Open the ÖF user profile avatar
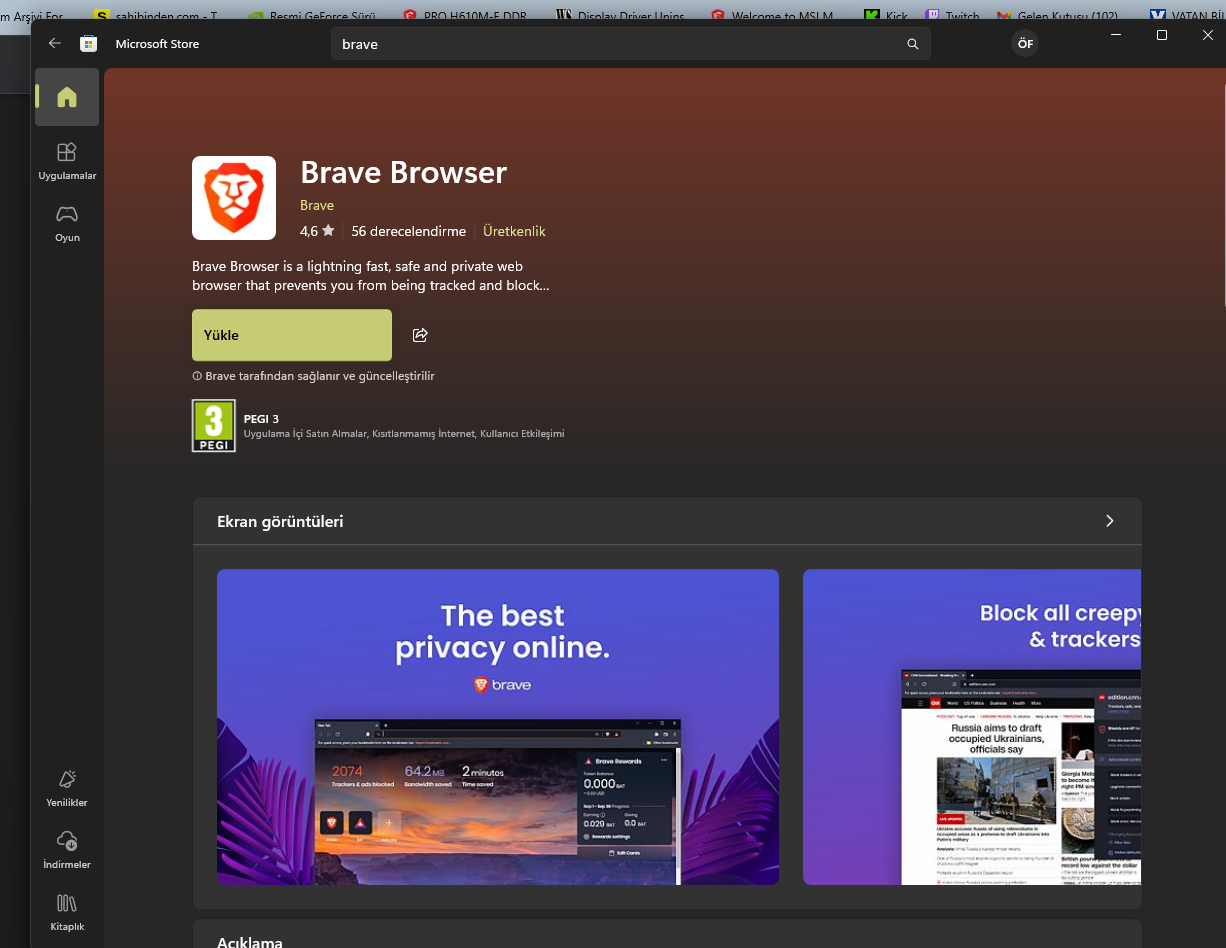Screen dimensions: 1226x948 tap(1025, 44)
